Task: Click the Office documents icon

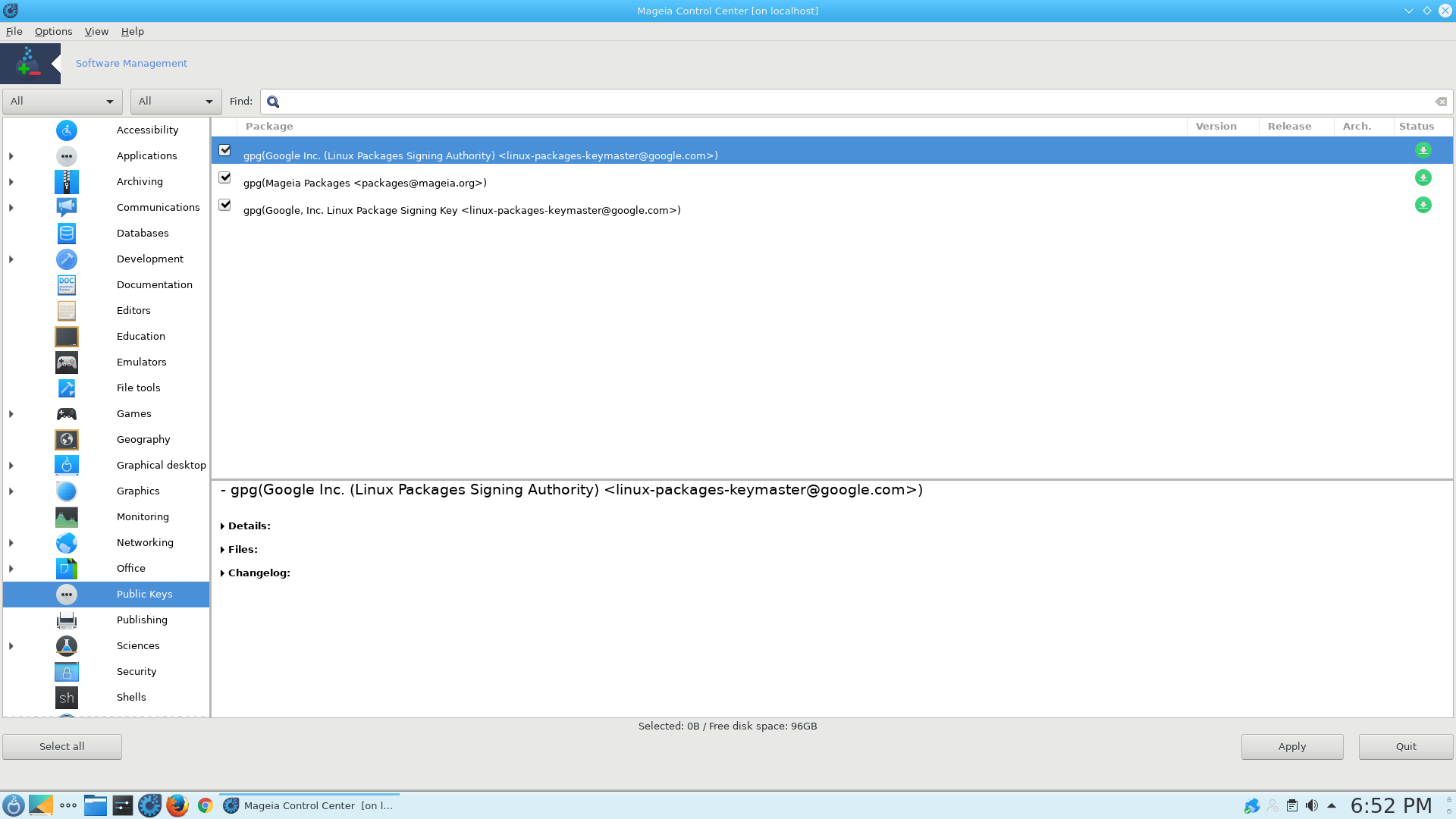Action: [x=67, y=569]
